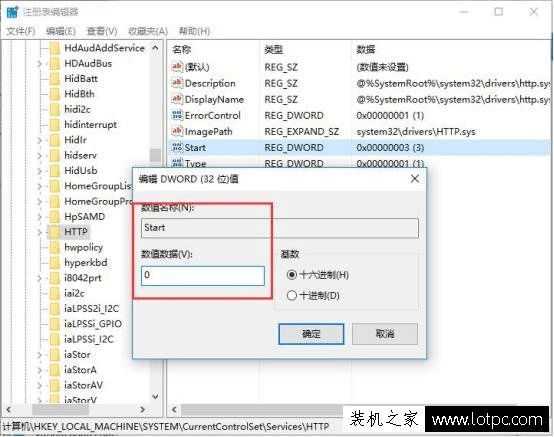
Task: Click the Description string value icon
Action: tap(177, 83)
